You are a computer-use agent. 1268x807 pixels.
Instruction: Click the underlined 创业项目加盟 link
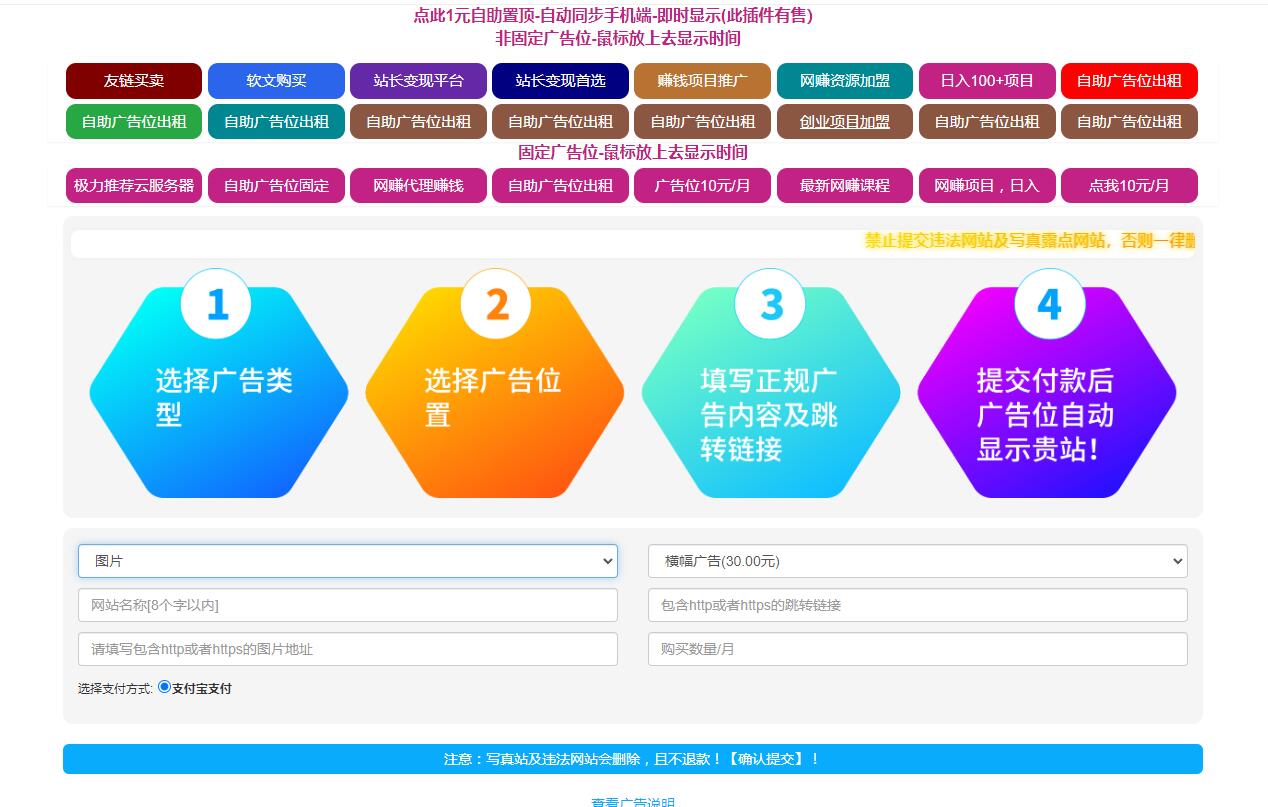[x=845, y=122]
